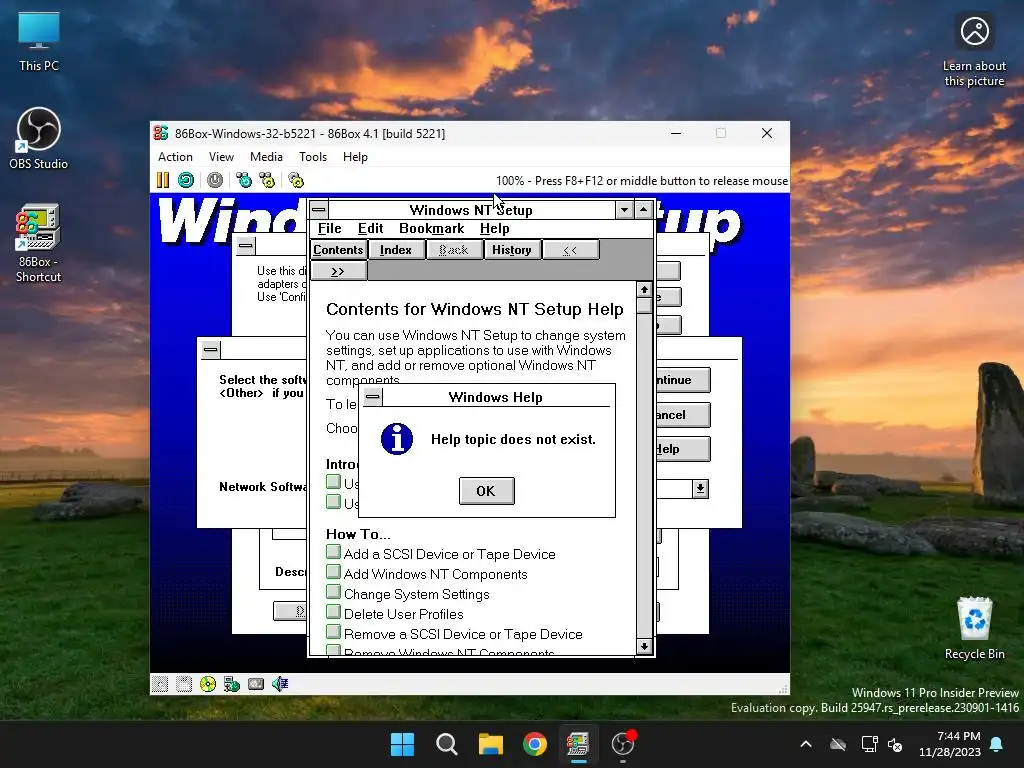Open control menu box of the 'Use this di...' adapter window

[x=246, y=246]
